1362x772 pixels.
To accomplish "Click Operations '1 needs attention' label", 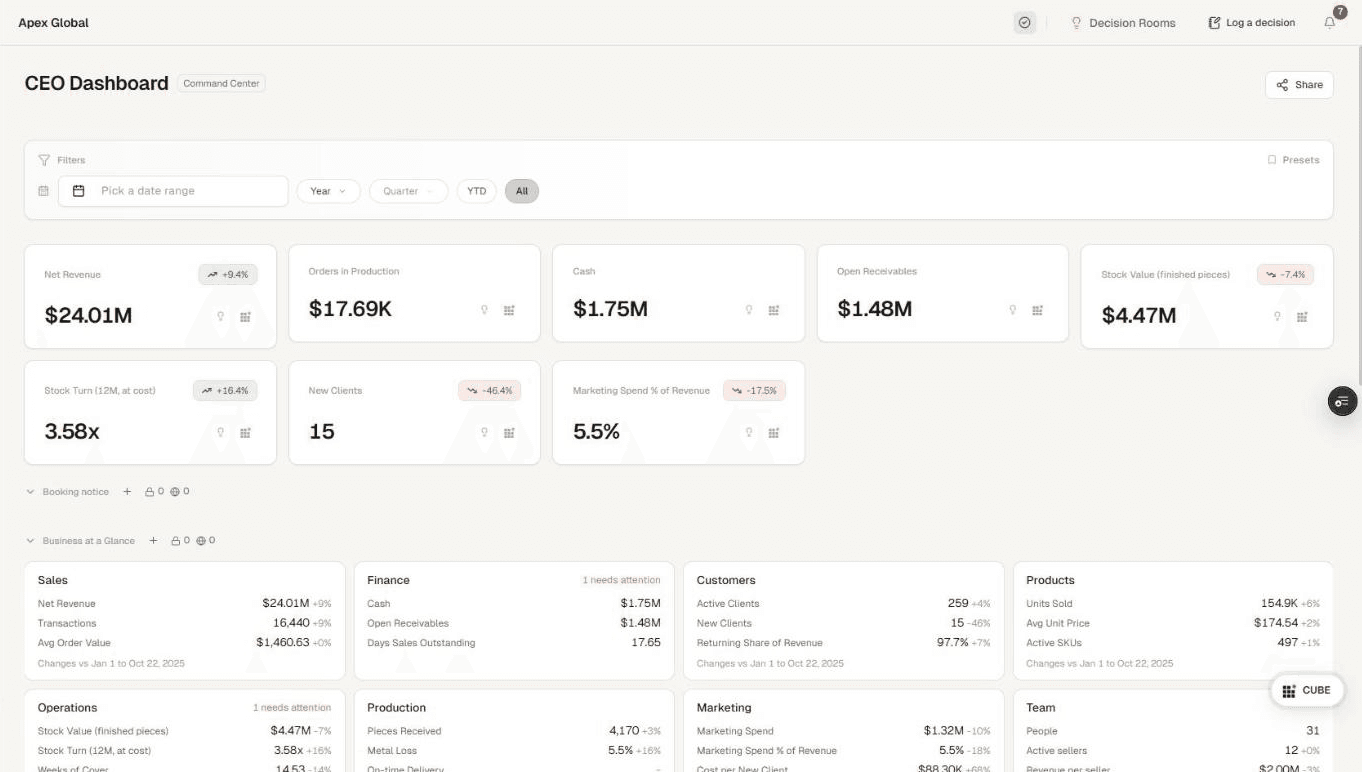I will point(291,708).
